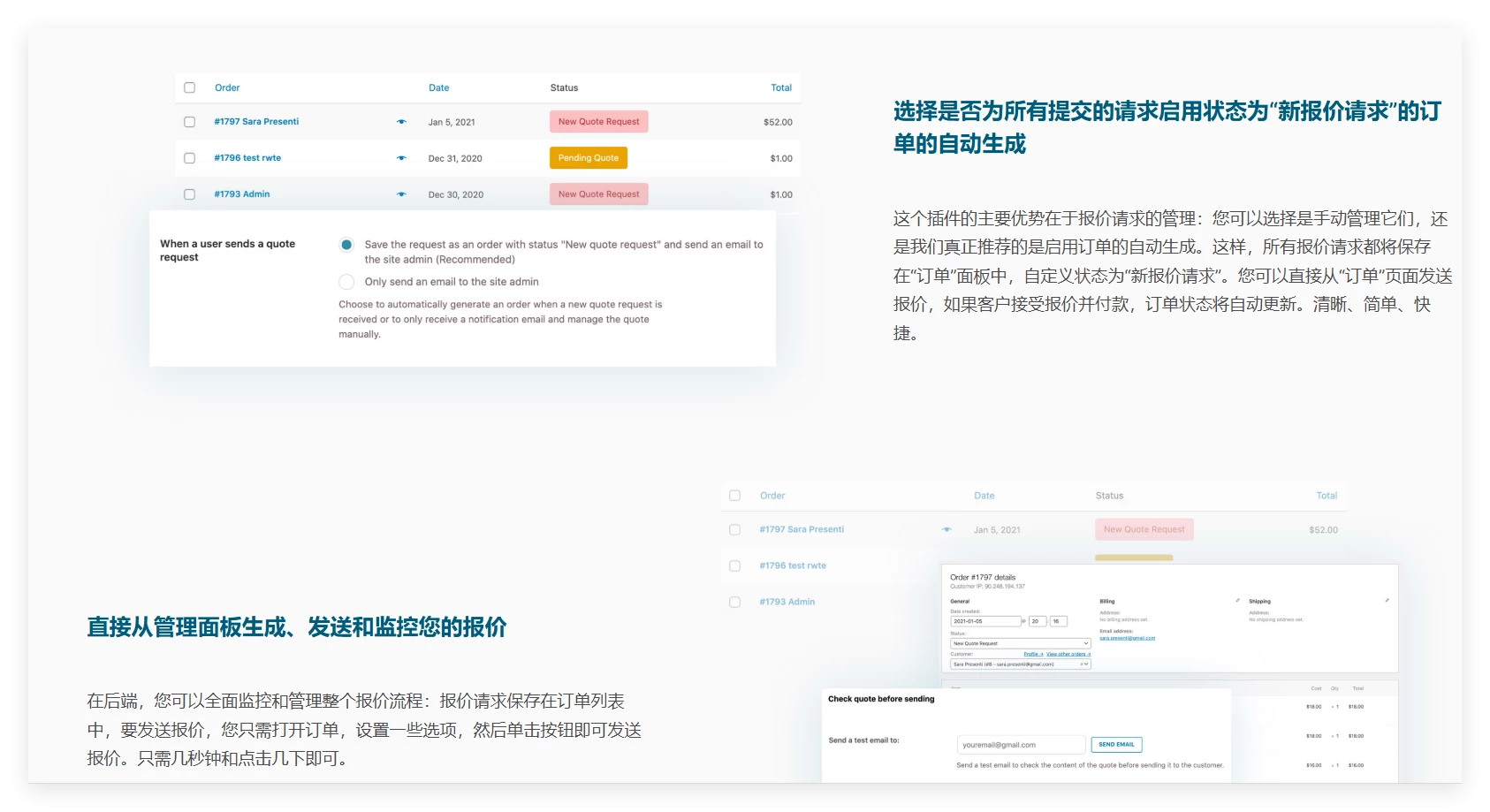Click the date created field 2021-01-05
This screenshot has height=812, width=1490.
point(984,621)
